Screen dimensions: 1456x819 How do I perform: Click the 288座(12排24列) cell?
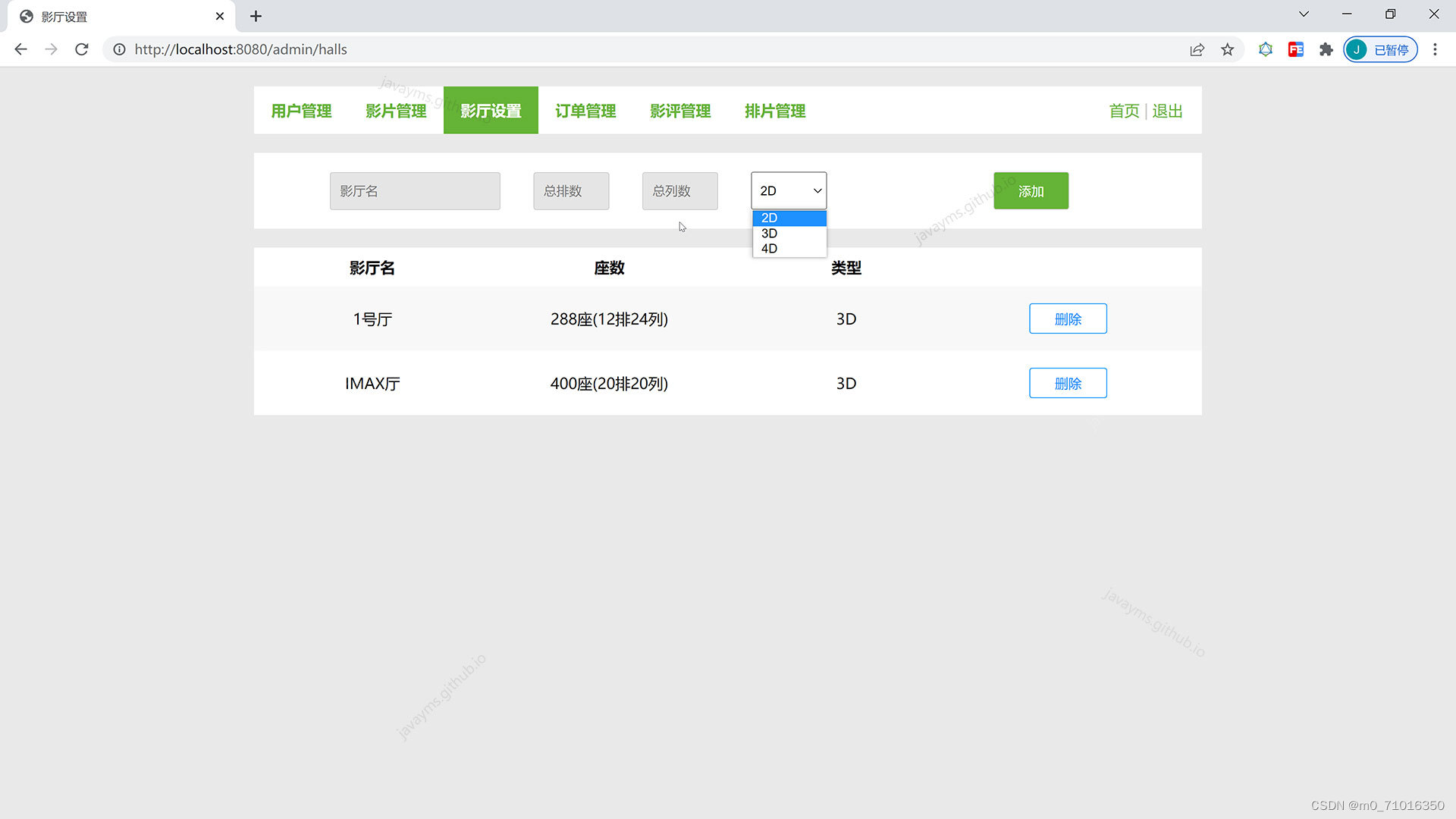609,319
